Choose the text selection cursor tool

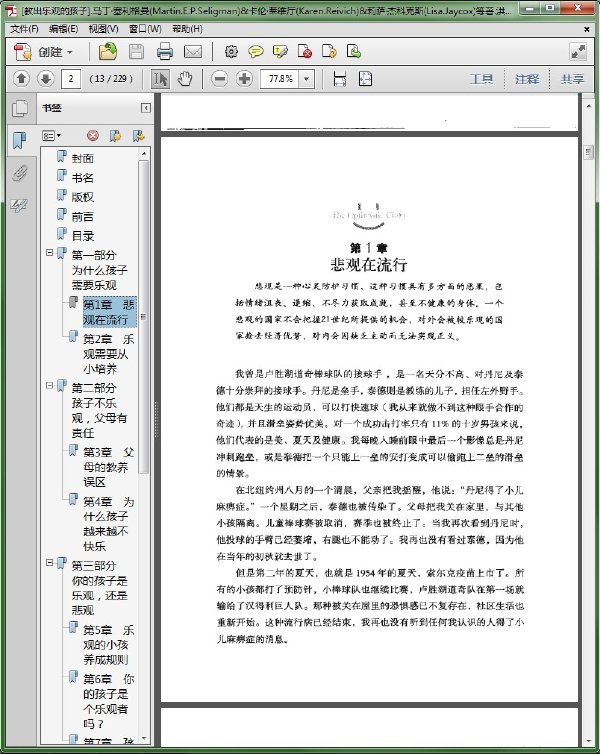point(160,79)
